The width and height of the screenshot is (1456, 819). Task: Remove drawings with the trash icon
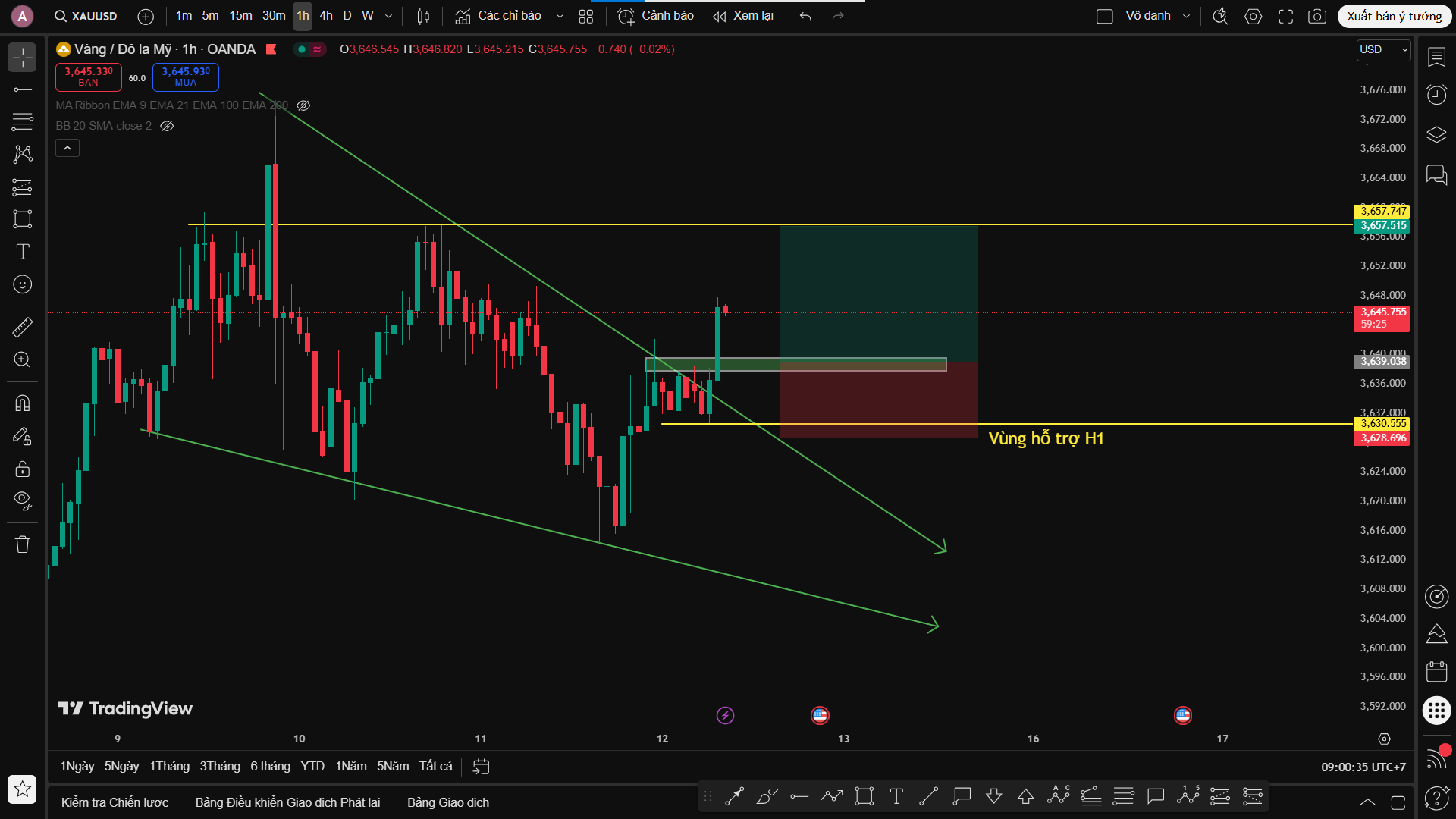pyautogui.click(x=23, y=544)
